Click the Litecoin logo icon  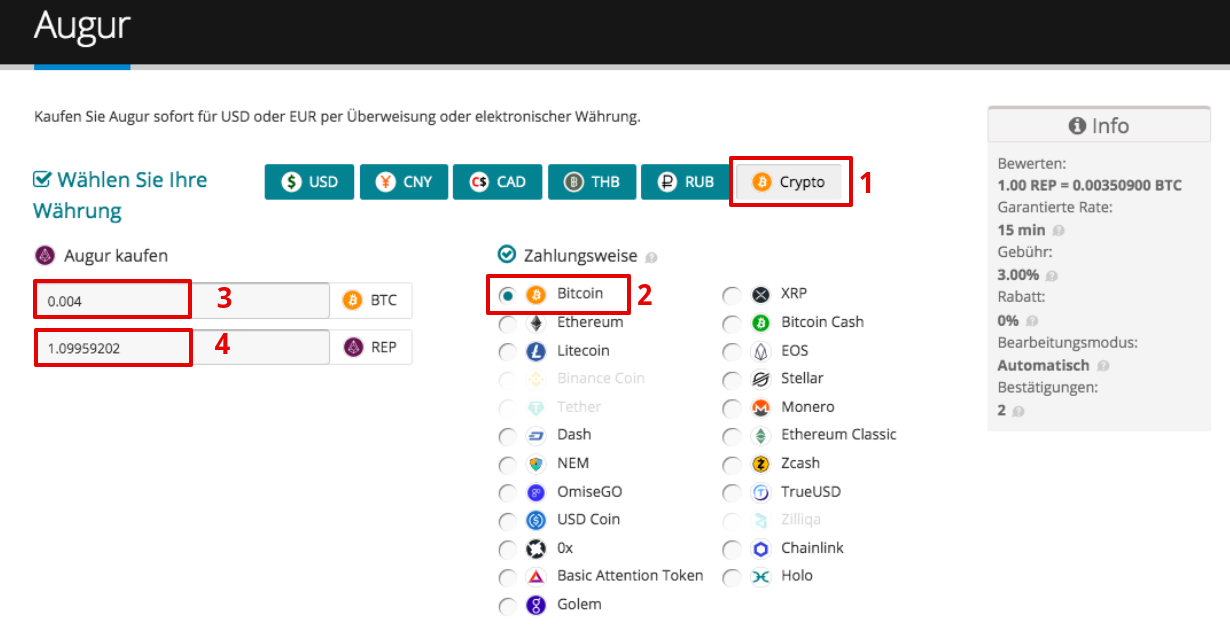tap(536, 352)
